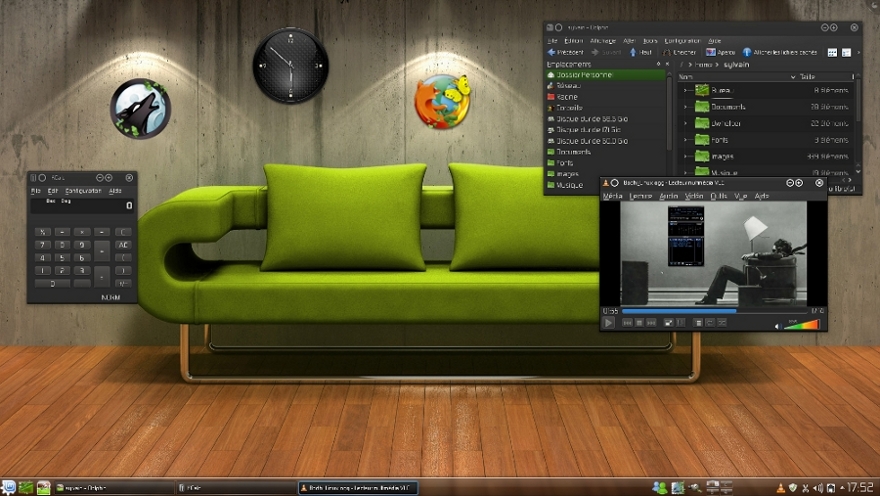The image size is (880, 496).
Task: Toggle Afficher les fichiers cachés in Dolphin
Action: [x=780, y=52]
